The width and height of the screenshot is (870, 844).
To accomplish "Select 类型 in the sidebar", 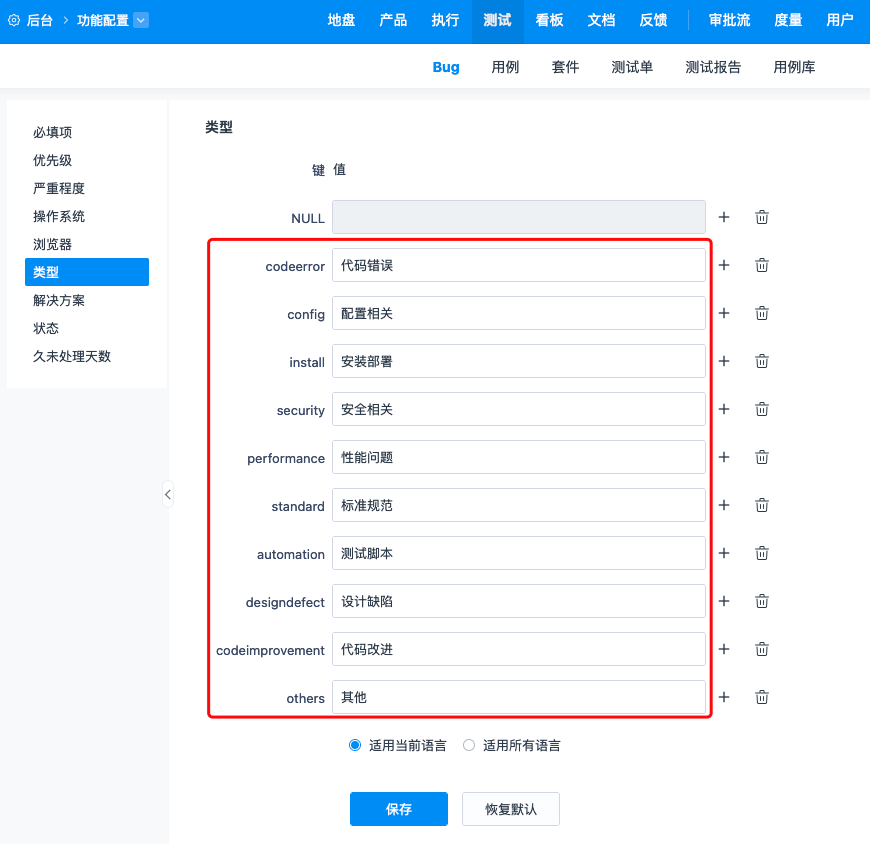I will (x=87, y=272).
